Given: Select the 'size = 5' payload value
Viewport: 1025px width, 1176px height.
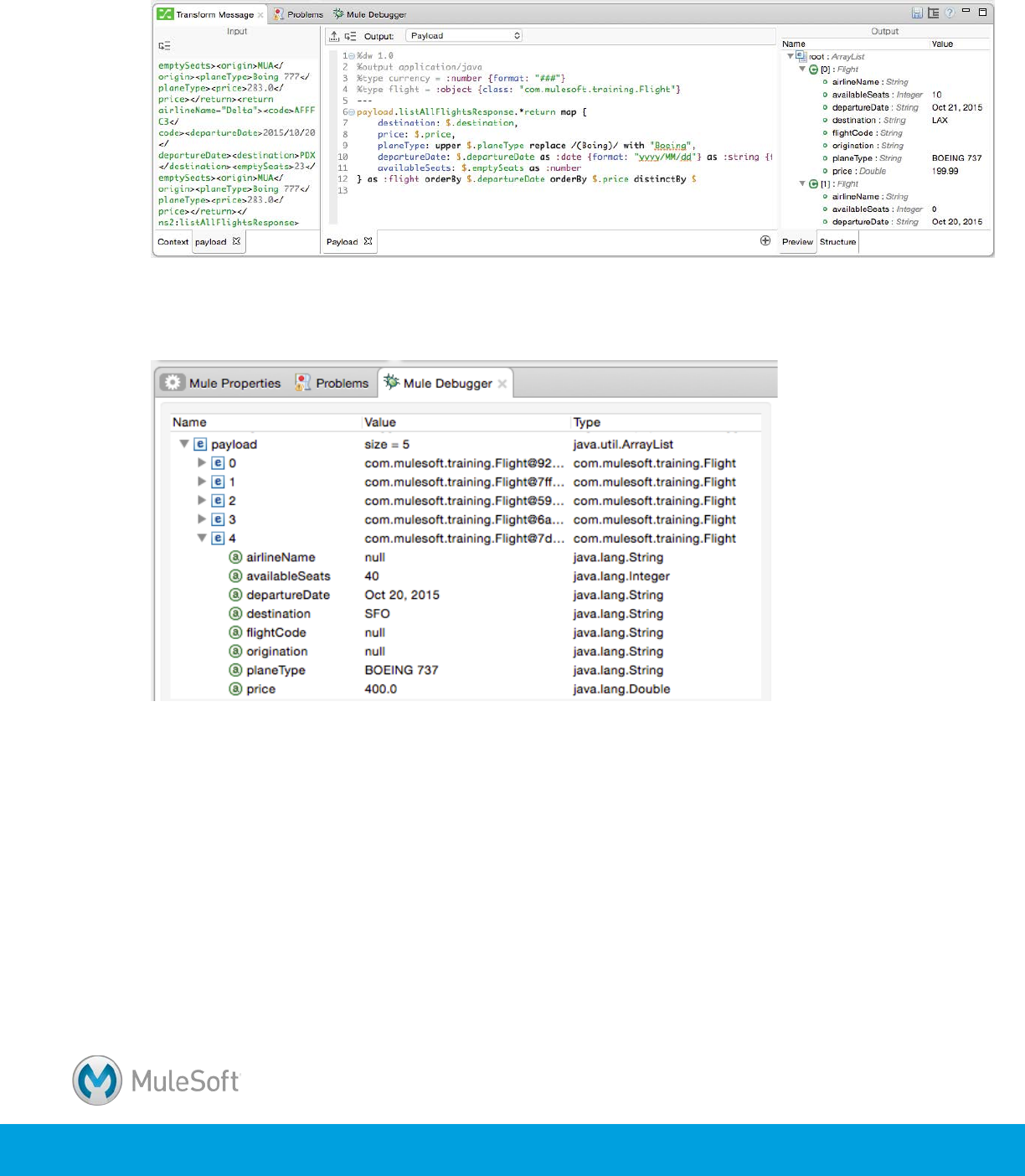Looking at the screenshot, I should [387, 445].
